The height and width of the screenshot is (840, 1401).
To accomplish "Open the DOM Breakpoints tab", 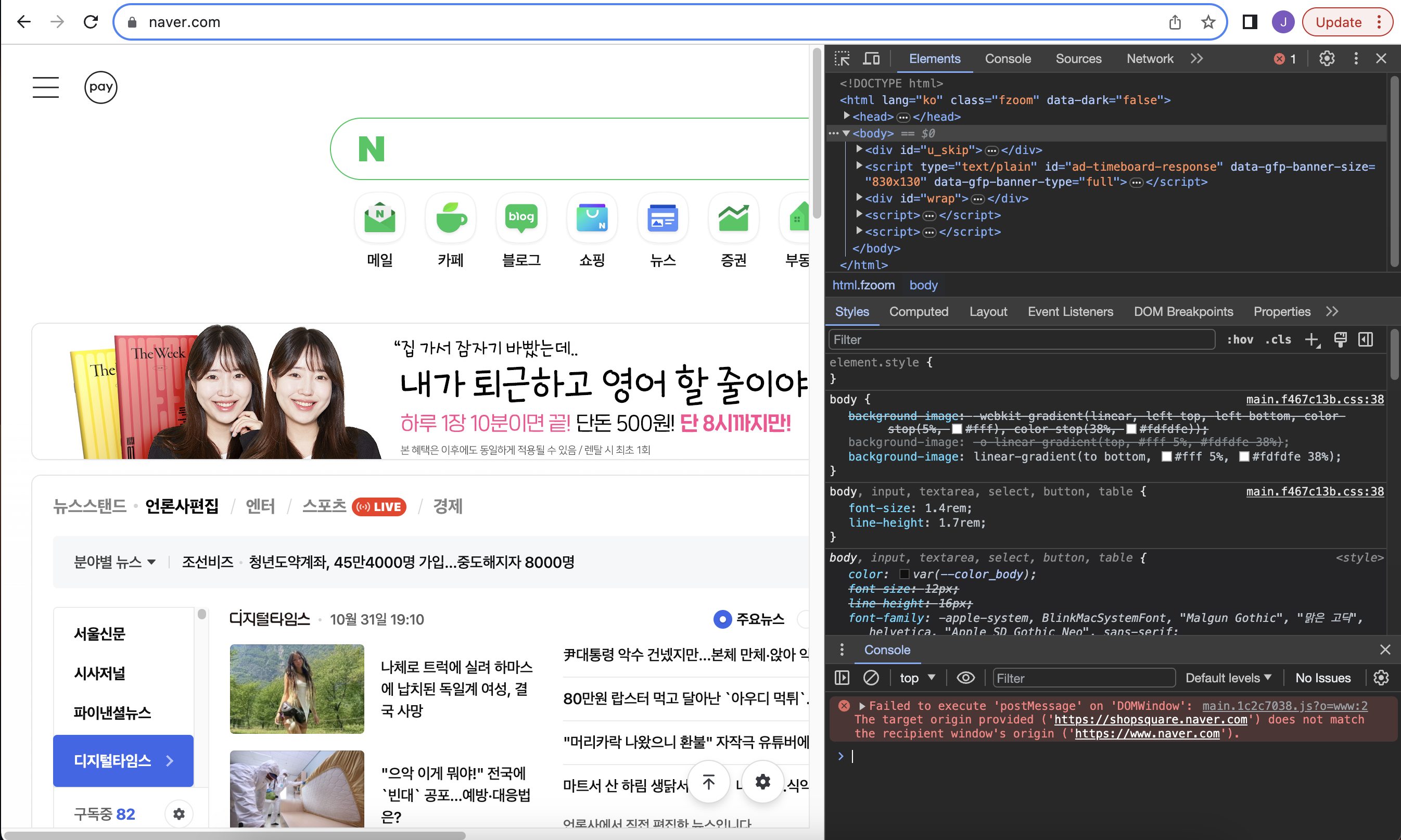I will coord(1183,312).
